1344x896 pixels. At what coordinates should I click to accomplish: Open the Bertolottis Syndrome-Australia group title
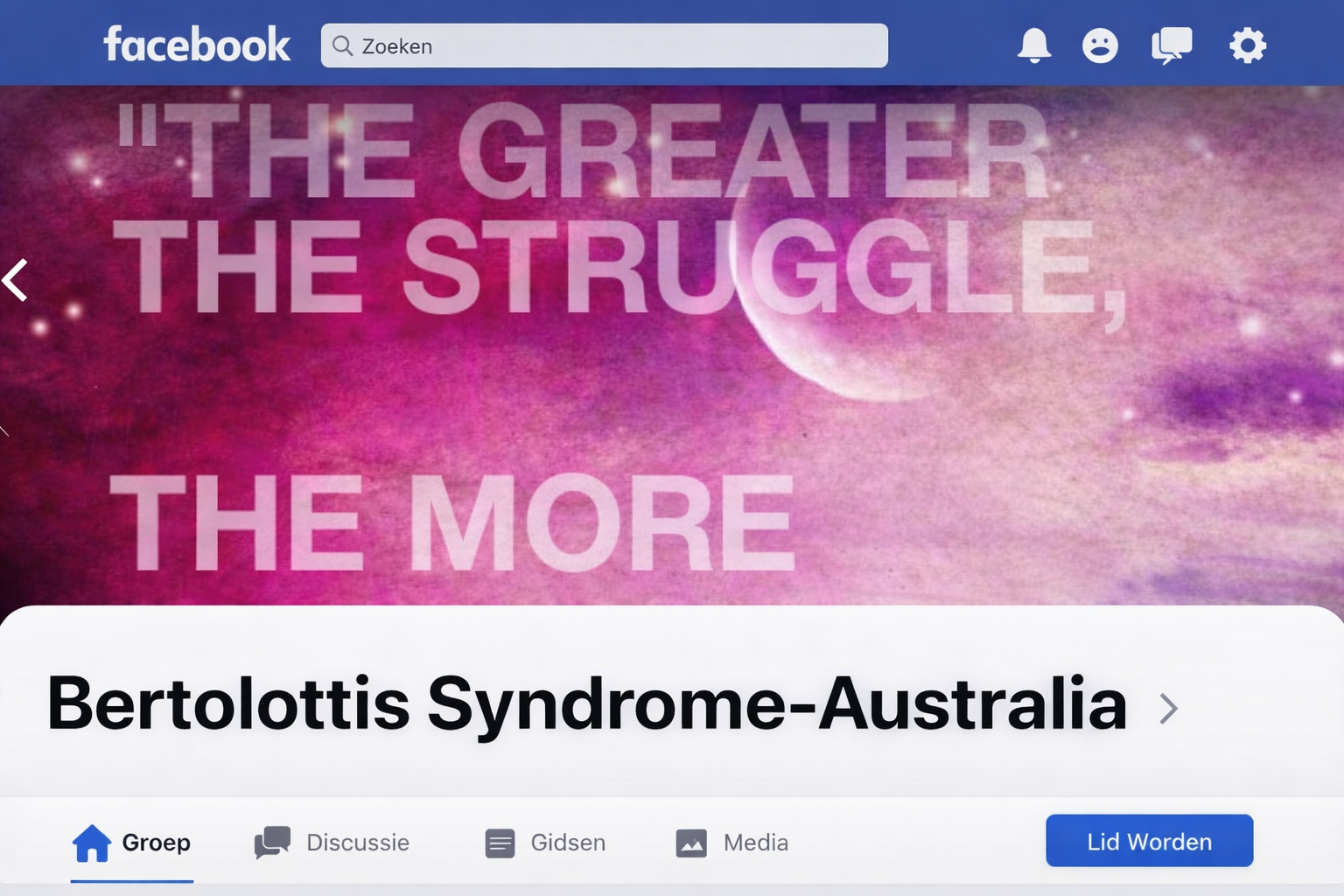(587, 703)
